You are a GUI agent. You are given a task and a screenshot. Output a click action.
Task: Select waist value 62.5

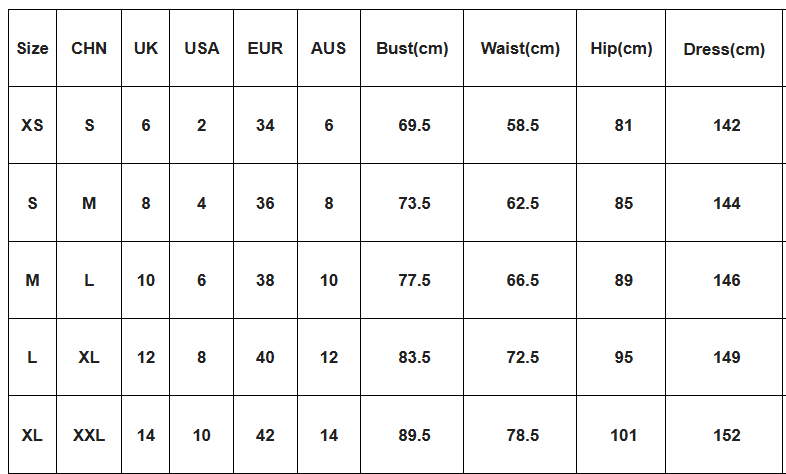coord(522,203)
